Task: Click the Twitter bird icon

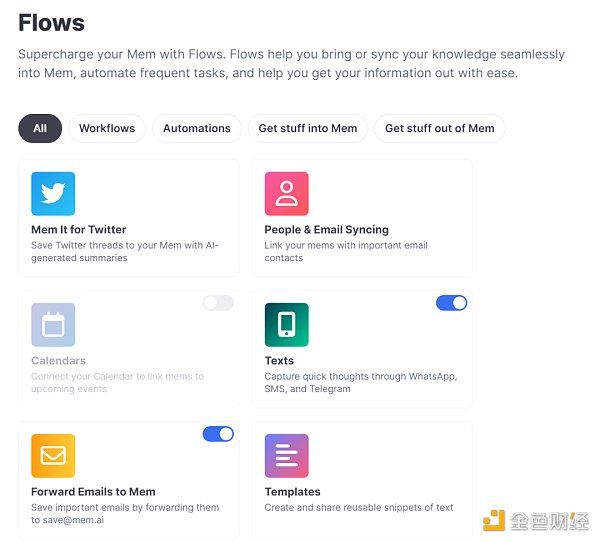Action: pos(53,194)
